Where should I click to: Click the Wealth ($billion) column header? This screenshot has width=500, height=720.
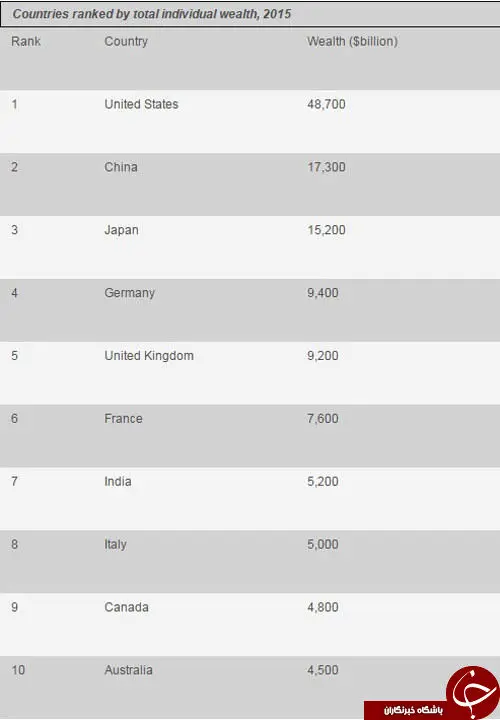(352, 41)
